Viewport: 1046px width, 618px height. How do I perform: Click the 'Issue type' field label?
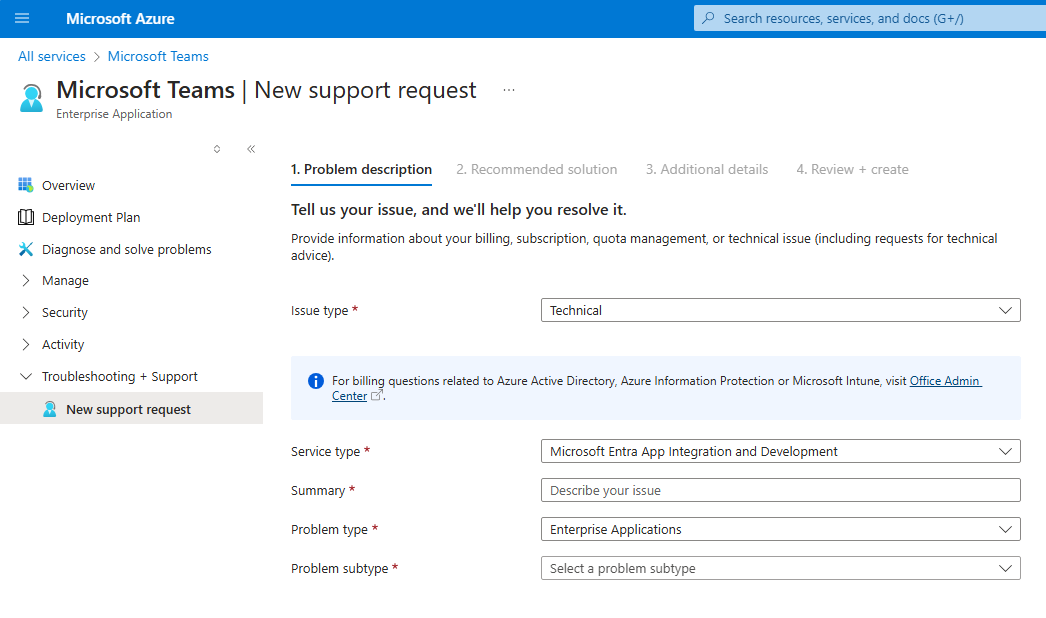320,310
